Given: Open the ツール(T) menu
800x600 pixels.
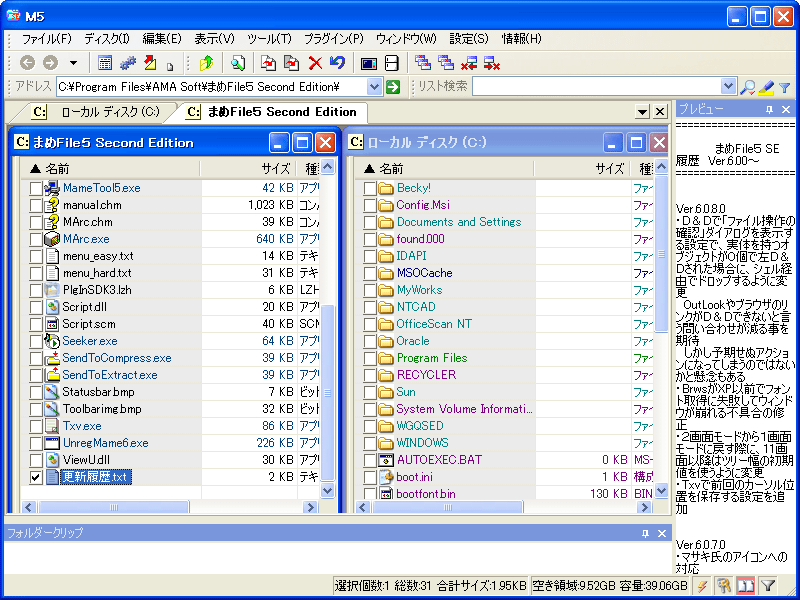Looking at the screenshot, I should pyautogui.click(x=269, y=39).
